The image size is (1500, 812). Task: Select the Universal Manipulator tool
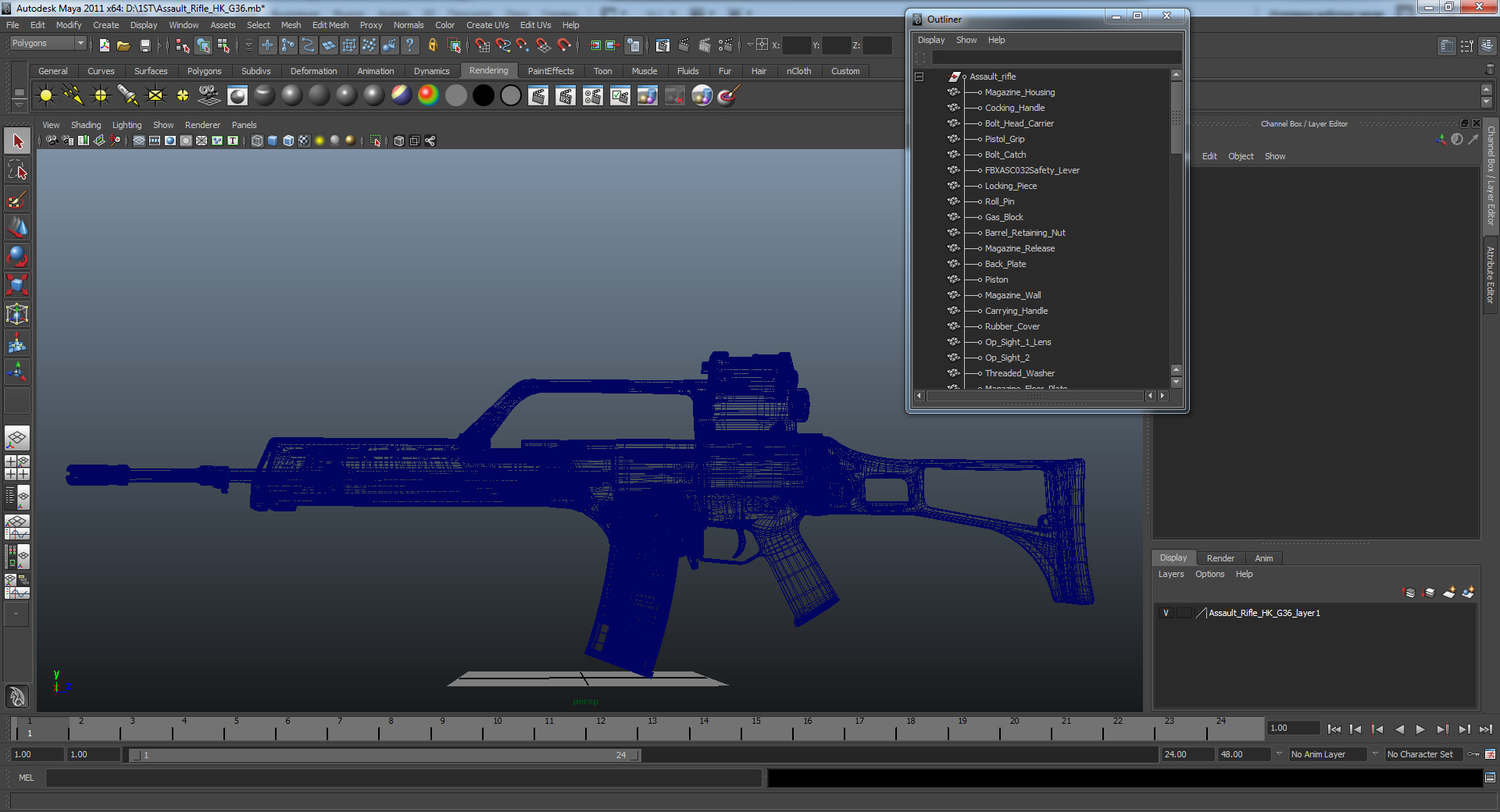[17, 315]
